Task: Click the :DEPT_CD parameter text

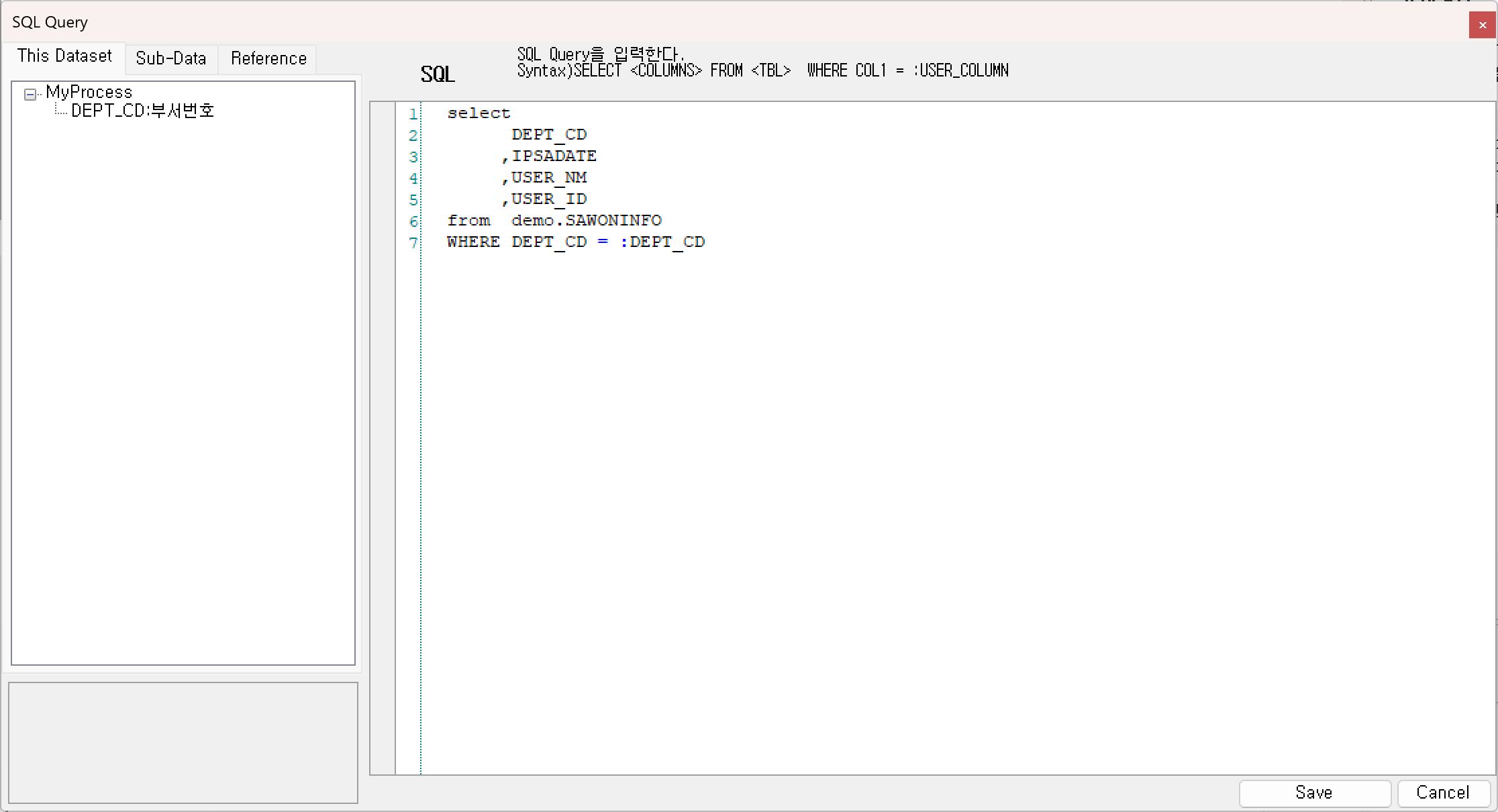Action: [x=662, y=242]
